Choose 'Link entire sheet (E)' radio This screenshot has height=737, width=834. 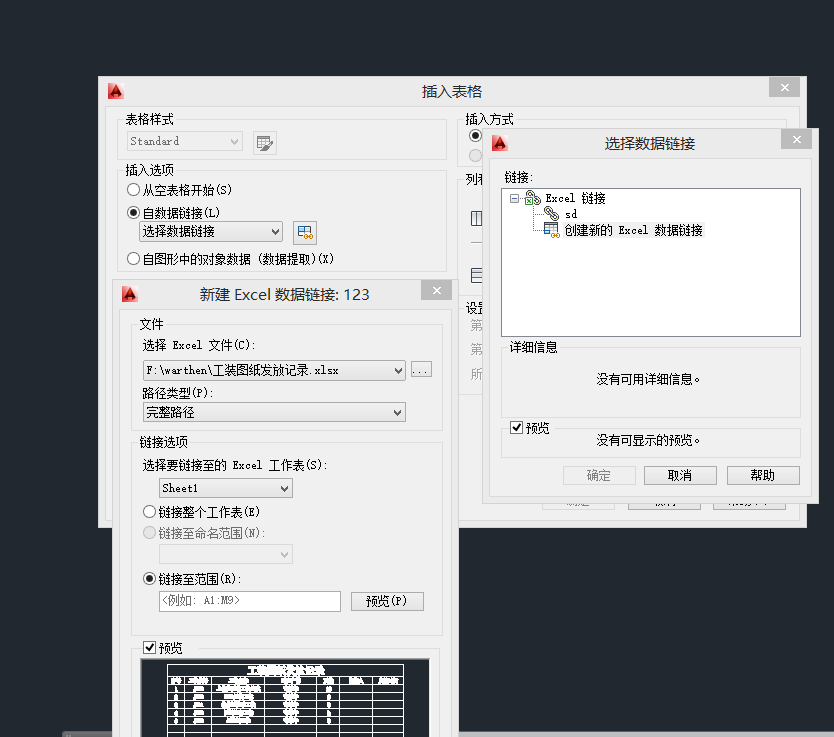pyautogui.click(x=149, y=512)
